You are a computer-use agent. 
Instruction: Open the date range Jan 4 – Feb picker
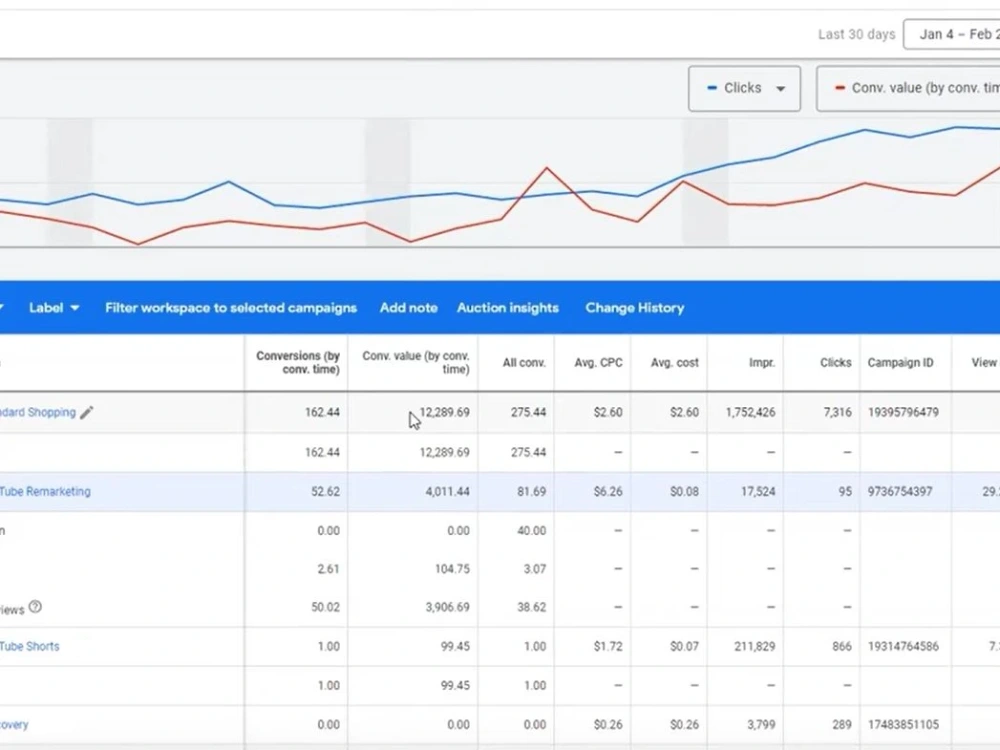coord(952,34)
